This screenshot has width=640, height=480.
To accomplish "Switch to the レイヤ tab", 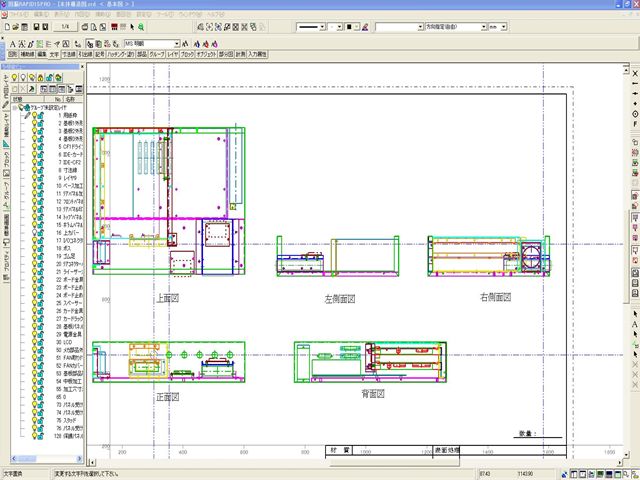I will click(173, 54).
